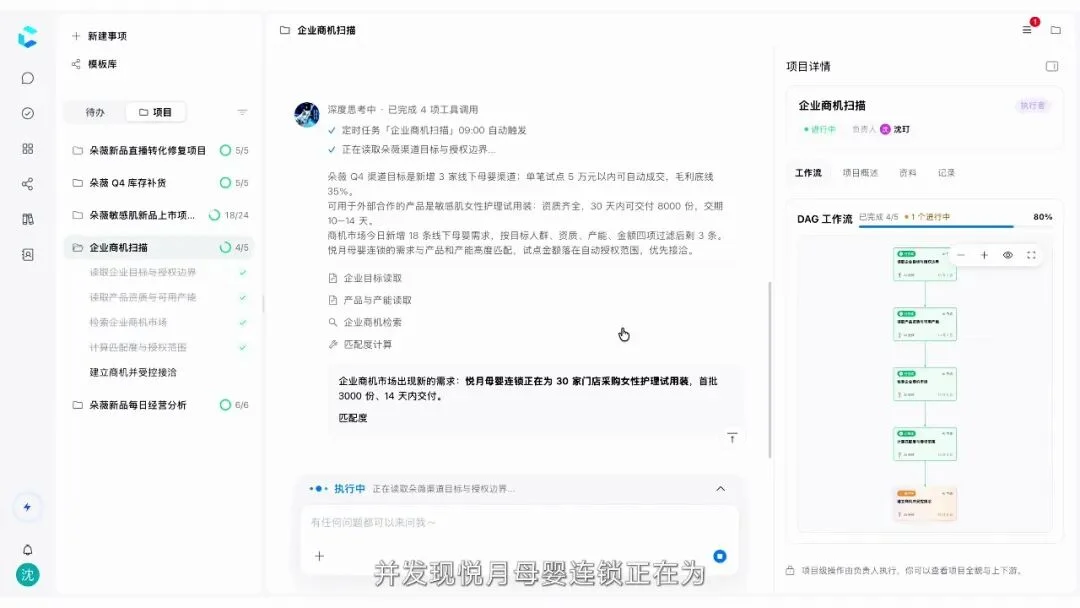The height and width of the screenshot is (608, 1080).
Task: Select the fourth green DAG node
Action: tap(925, 444)
